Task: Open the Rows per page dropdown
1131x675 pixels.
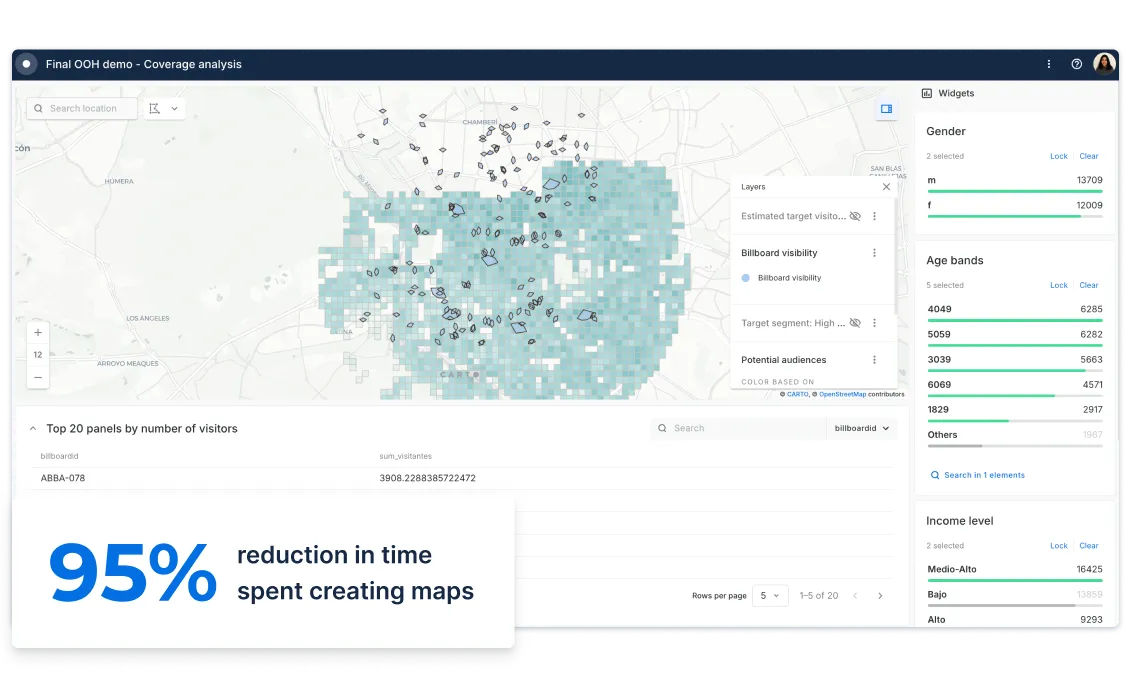Action: (x=770, y=595)
